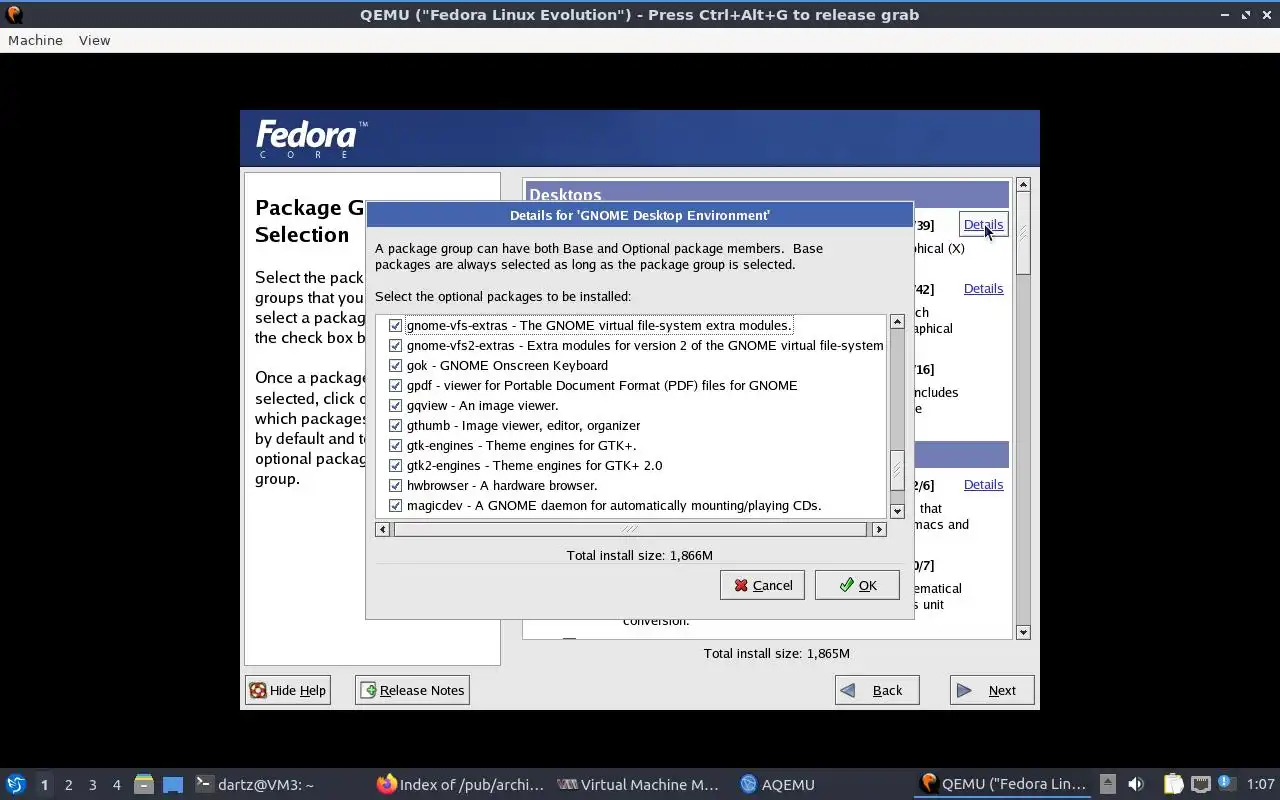Switch to Virtual Machine Manager in taskbar
This screenshot has height=800, width=1280.
click(x=638, y=785)
